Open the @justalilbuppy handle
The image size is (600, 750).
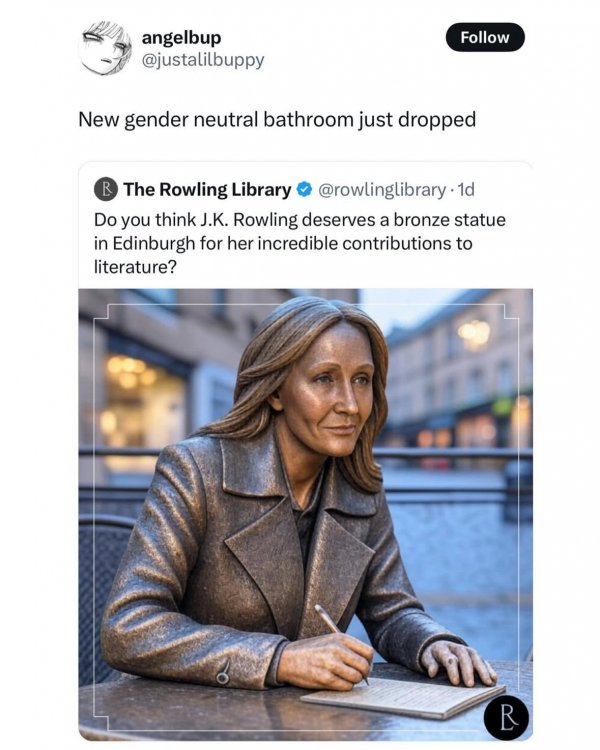click(x=203, y=60)
